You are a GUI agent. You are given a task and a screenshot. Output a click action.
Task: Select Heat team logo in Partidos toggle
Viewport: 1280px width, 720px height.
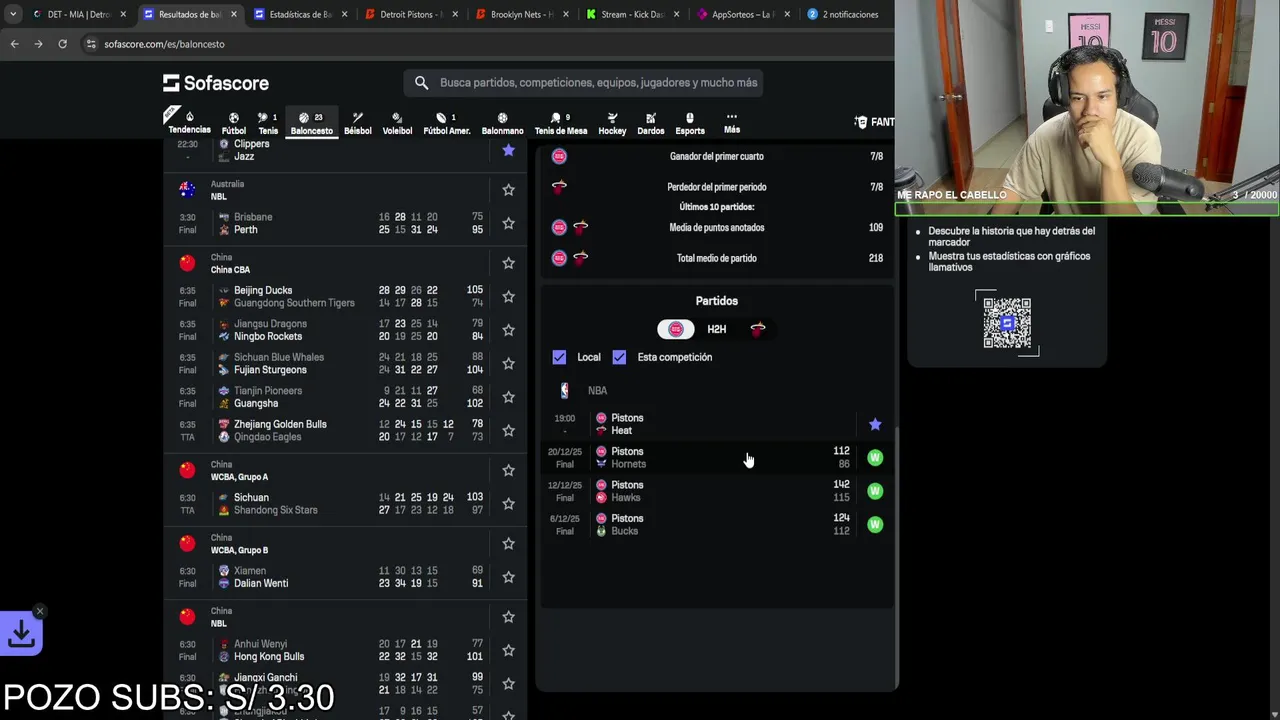coord(758,329)
